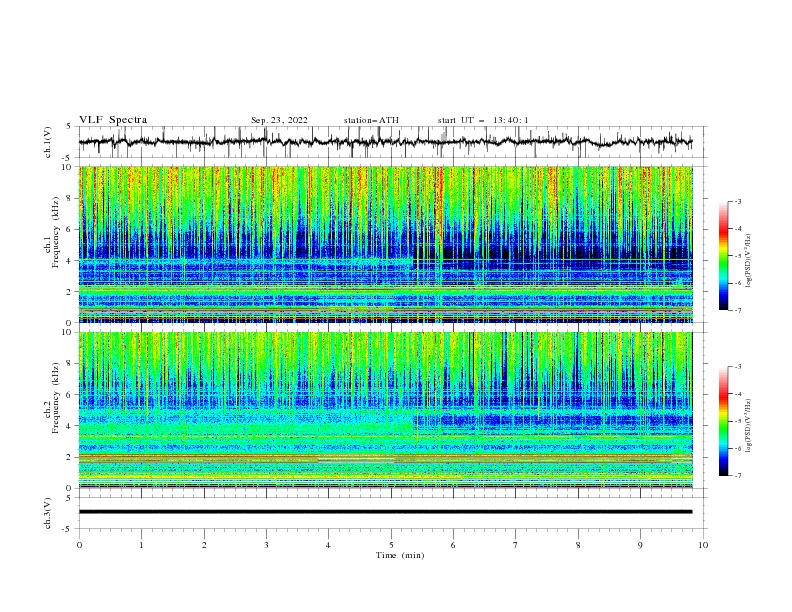This screenshot has height=612, width=792.
Task: Click the ch.2 frequency tick label "4"
Action: click(x=69, y=426)
